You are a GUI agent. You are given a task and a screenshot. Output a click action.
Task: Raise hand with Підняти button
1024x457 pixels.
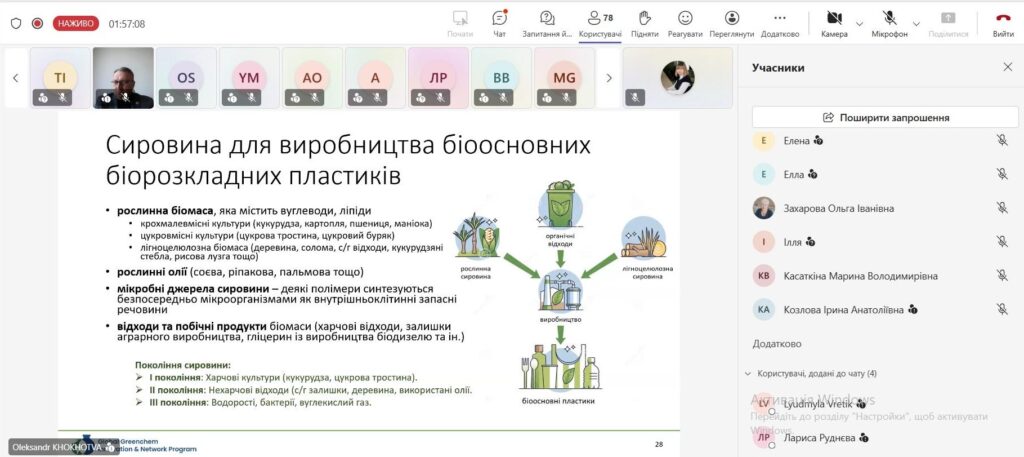coord(645,24)
